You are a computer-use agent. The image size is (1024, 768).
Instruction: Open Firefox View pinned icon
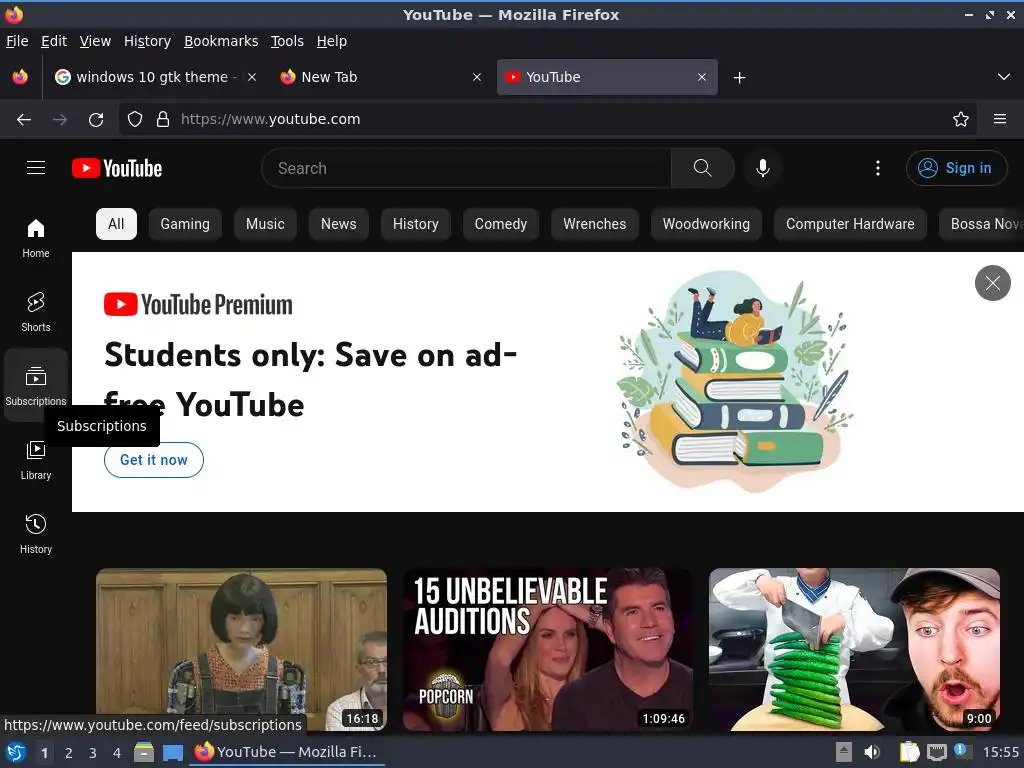tap(20, 77)
